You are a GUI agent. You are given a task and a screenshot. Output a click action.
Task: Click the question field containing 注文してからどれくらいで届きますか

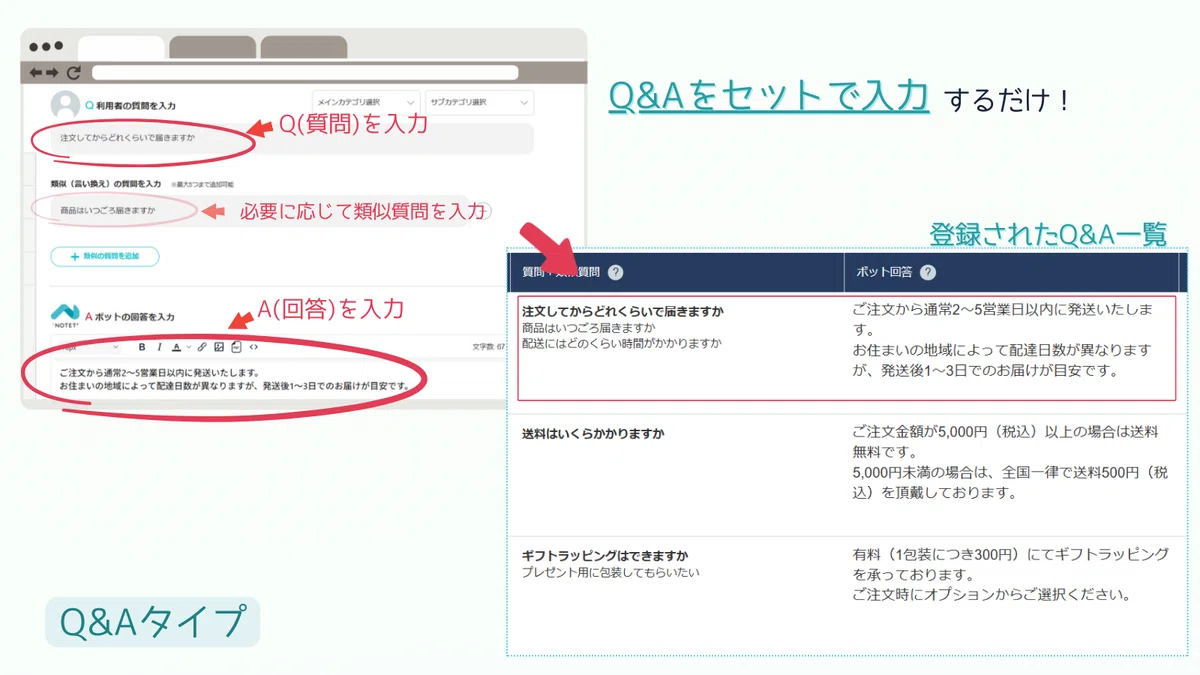(292, 138)
